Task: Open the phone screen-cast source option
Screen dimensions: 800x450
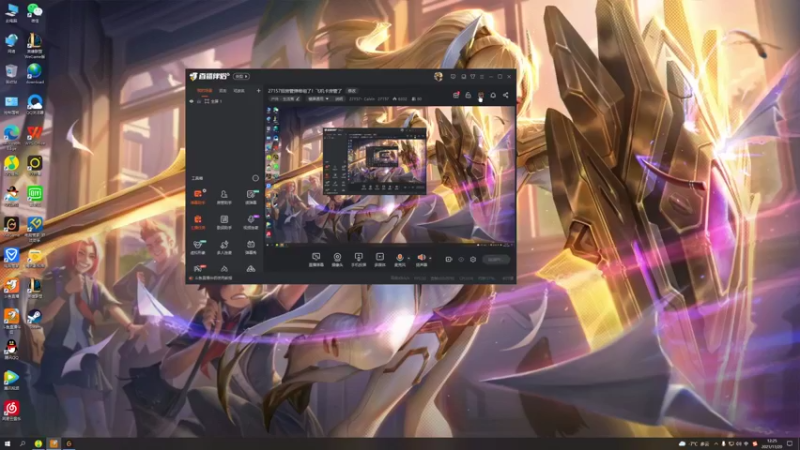Action: pyautogui.click(x=358, y=259)
